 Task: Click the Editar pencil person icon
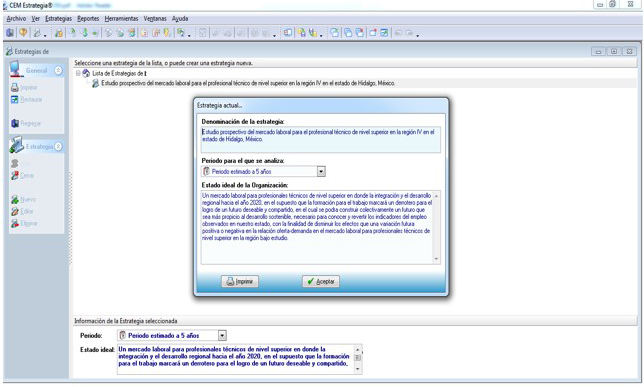click(x=15, y=212)
